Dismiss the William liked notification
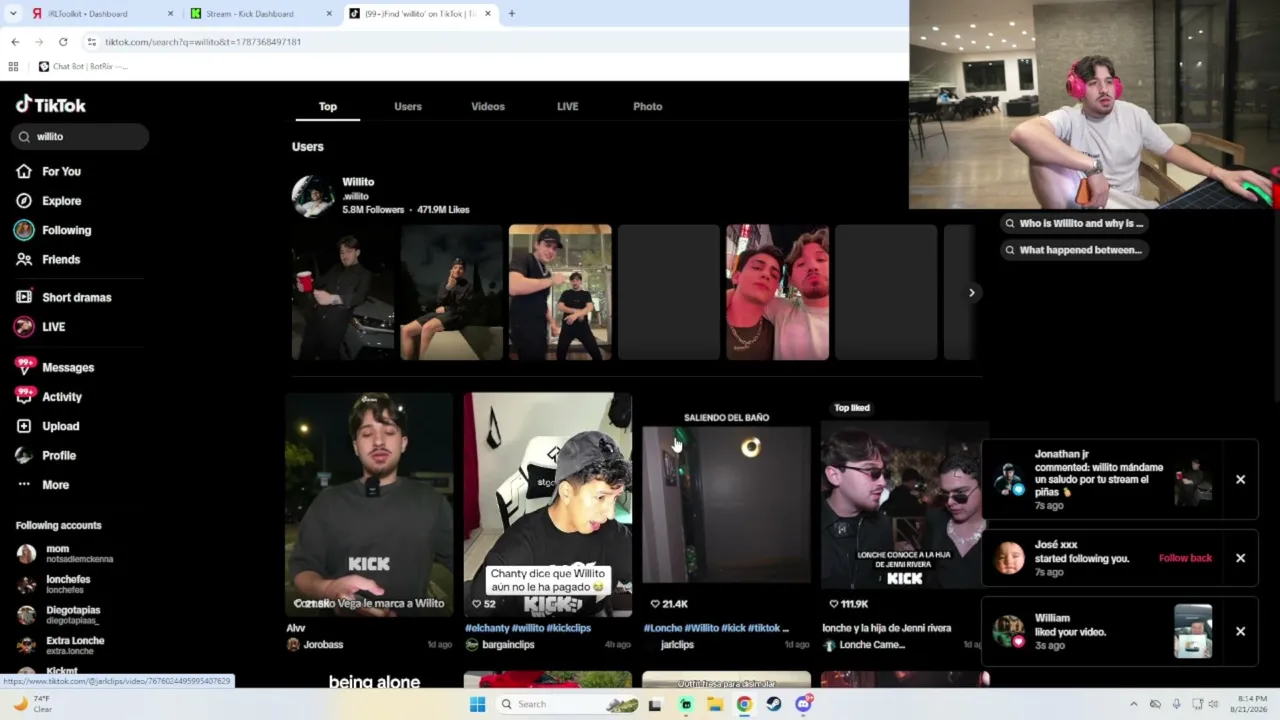The image size is (1280, 720). coord(1240,632)
